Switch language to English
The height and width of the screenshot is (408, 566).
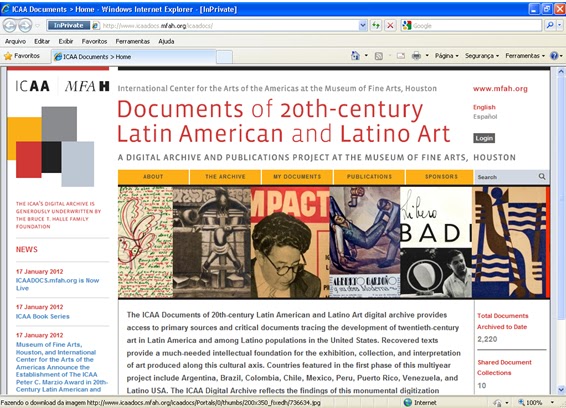pos(484,107)
